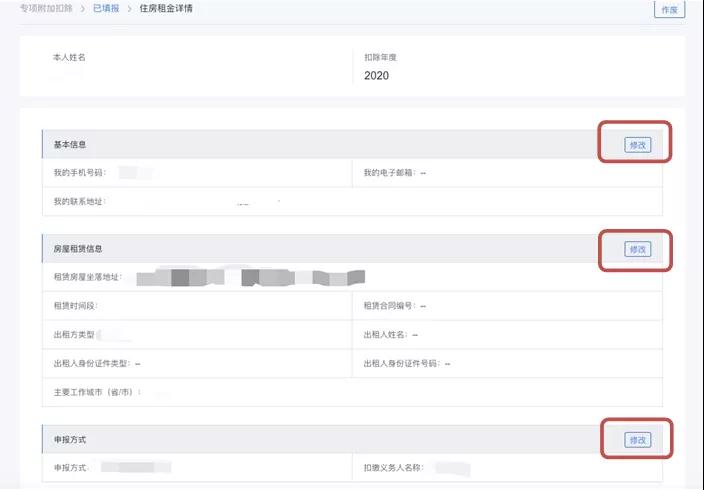Screen dimensions: 704x490
Task: Click the 主要工作城市 row
Action: (x=96, y=392)
